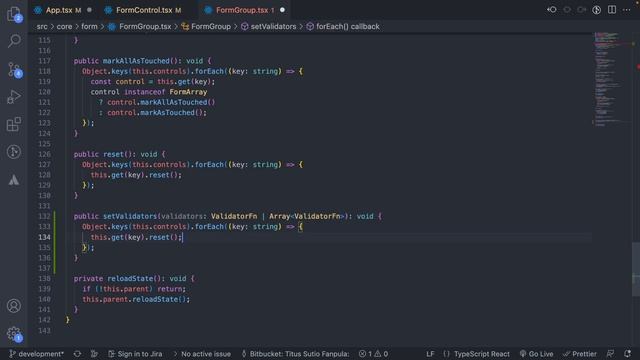The width and height of the screenshot is (640, 360).
Task: Click line number 117 in gutter
Action: (x=44, y=61)
